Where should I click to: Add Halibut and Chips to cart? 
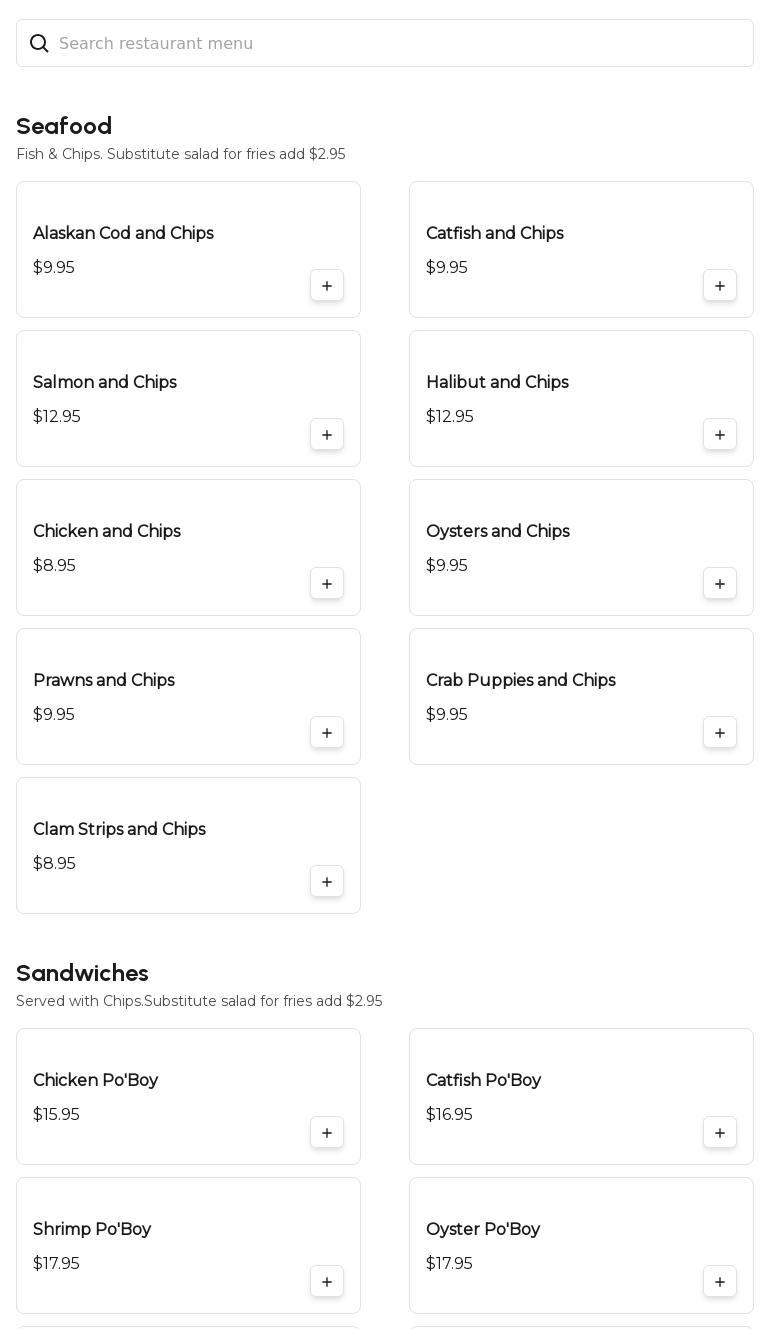point(720,435)
